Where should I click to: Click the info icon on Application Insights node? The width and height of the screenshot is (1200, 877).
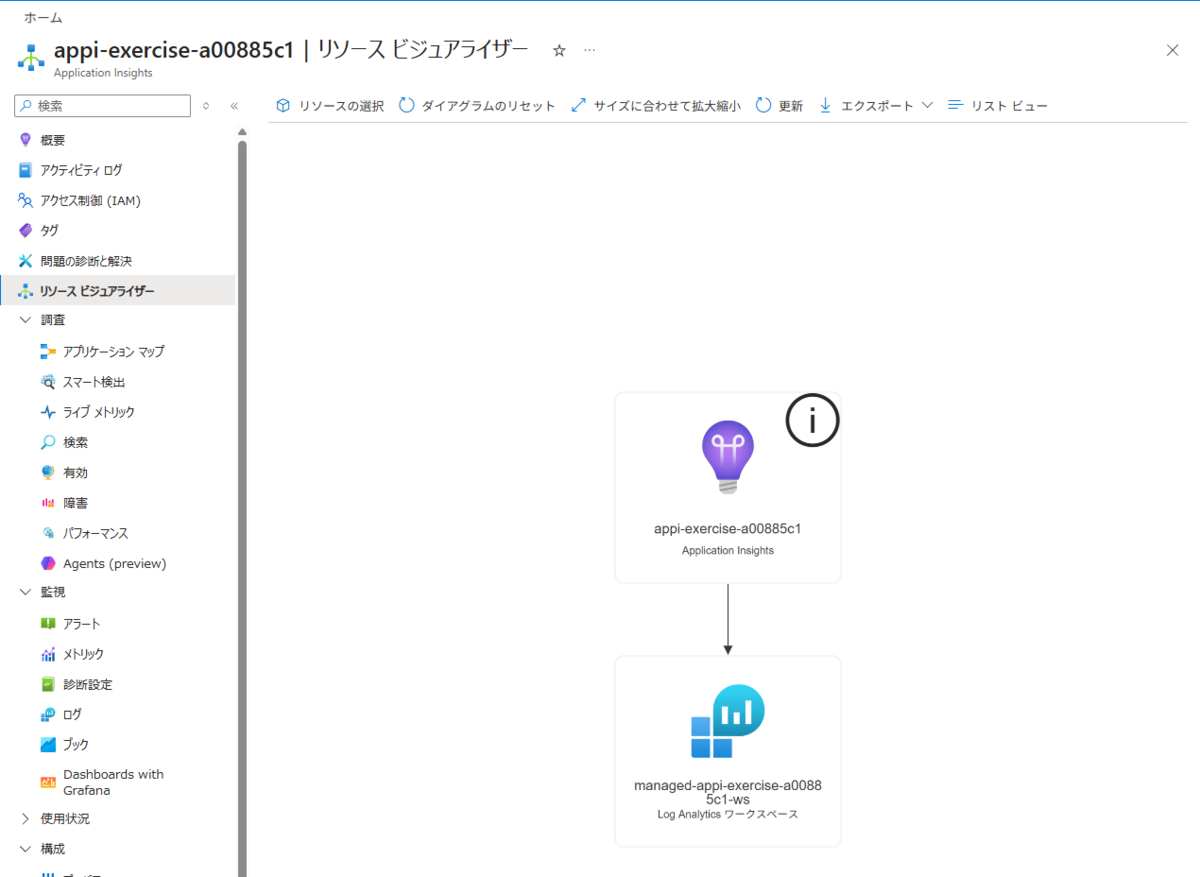pos(812,420)
